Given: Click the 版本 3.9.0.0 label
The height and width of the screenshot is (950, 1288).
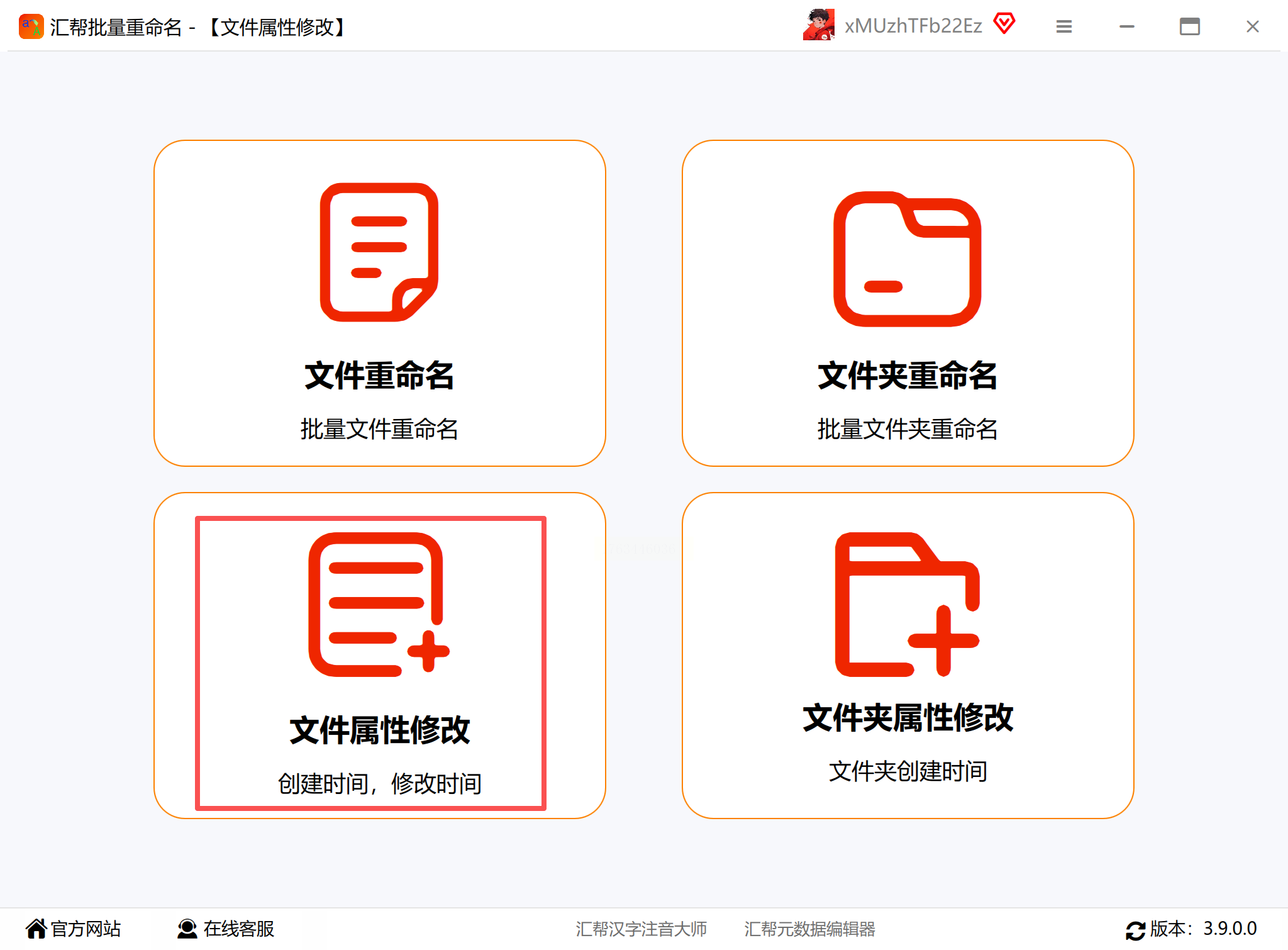Looking at the screenshot, I should click(x=1202, y=929).
